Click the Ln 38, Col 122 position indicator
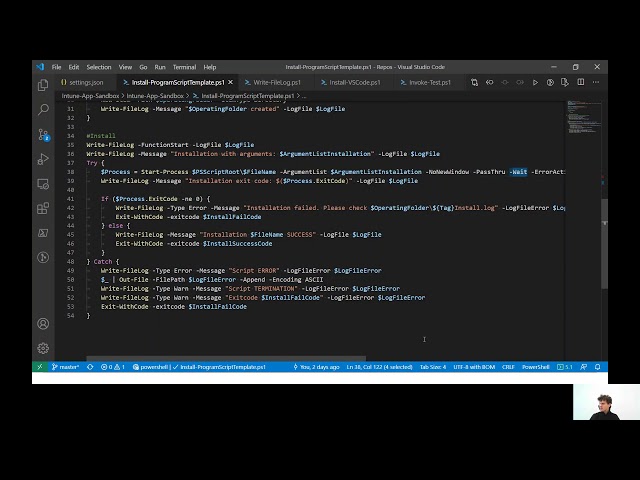The width and height of the screenshot is (640, 480). [380, 367]
